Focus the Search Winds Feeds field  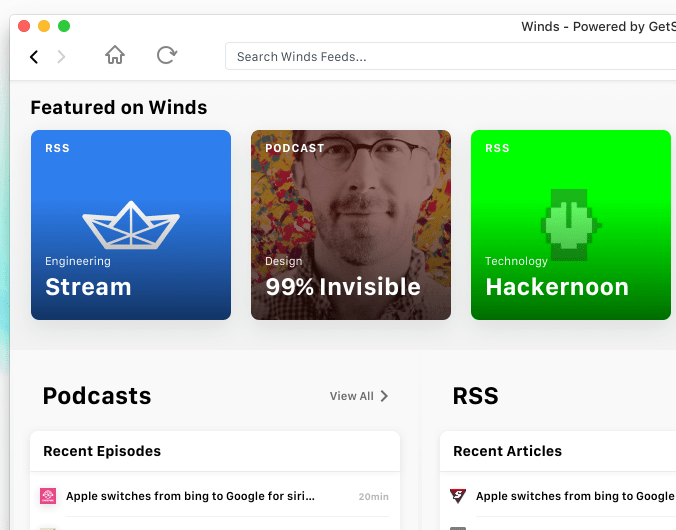click(x=450, y=56)
